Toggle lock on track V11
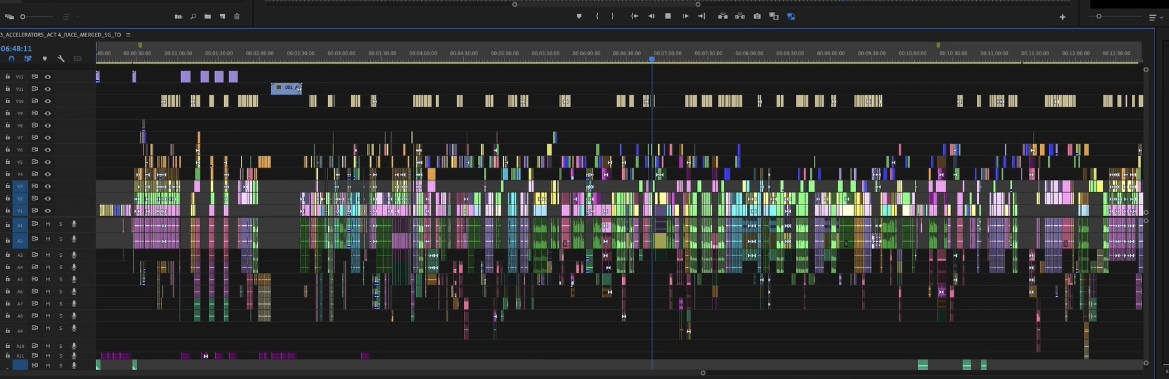1169x379 pixels. point(7,89)
